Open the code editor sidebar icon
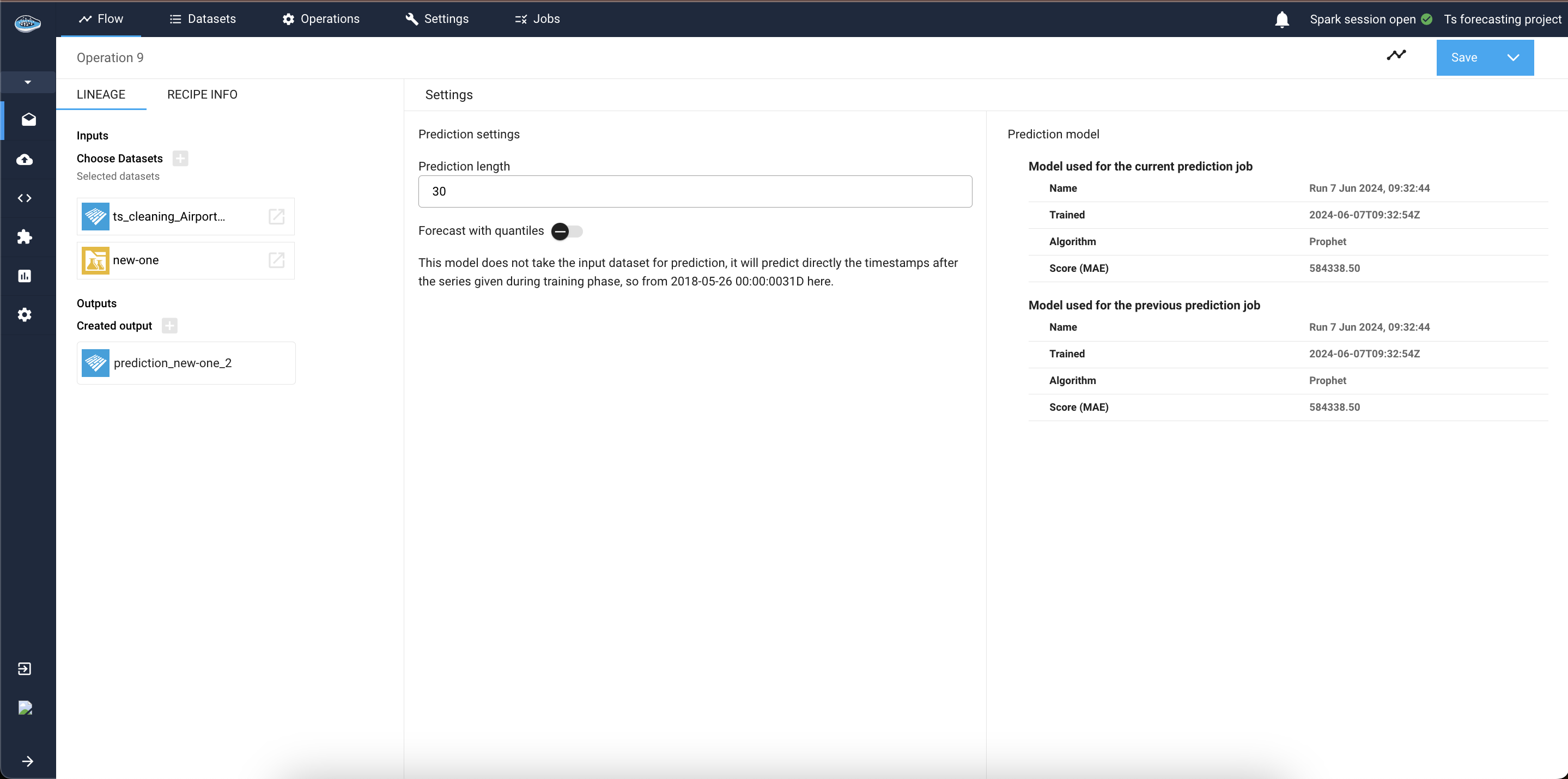Screen dimensions: 1568x779 (x=25, y=197)
